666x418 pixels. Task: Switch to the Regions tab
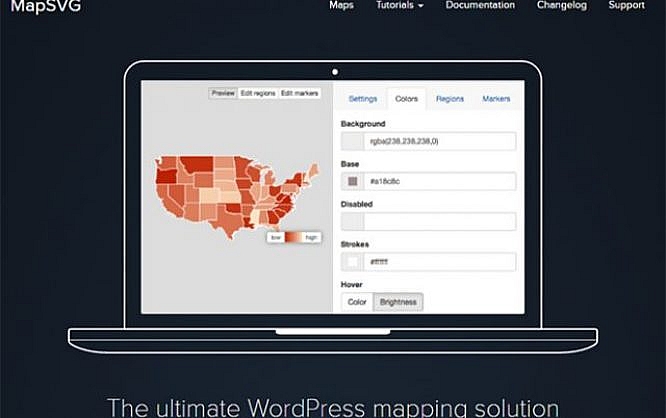tap(450, 99)
